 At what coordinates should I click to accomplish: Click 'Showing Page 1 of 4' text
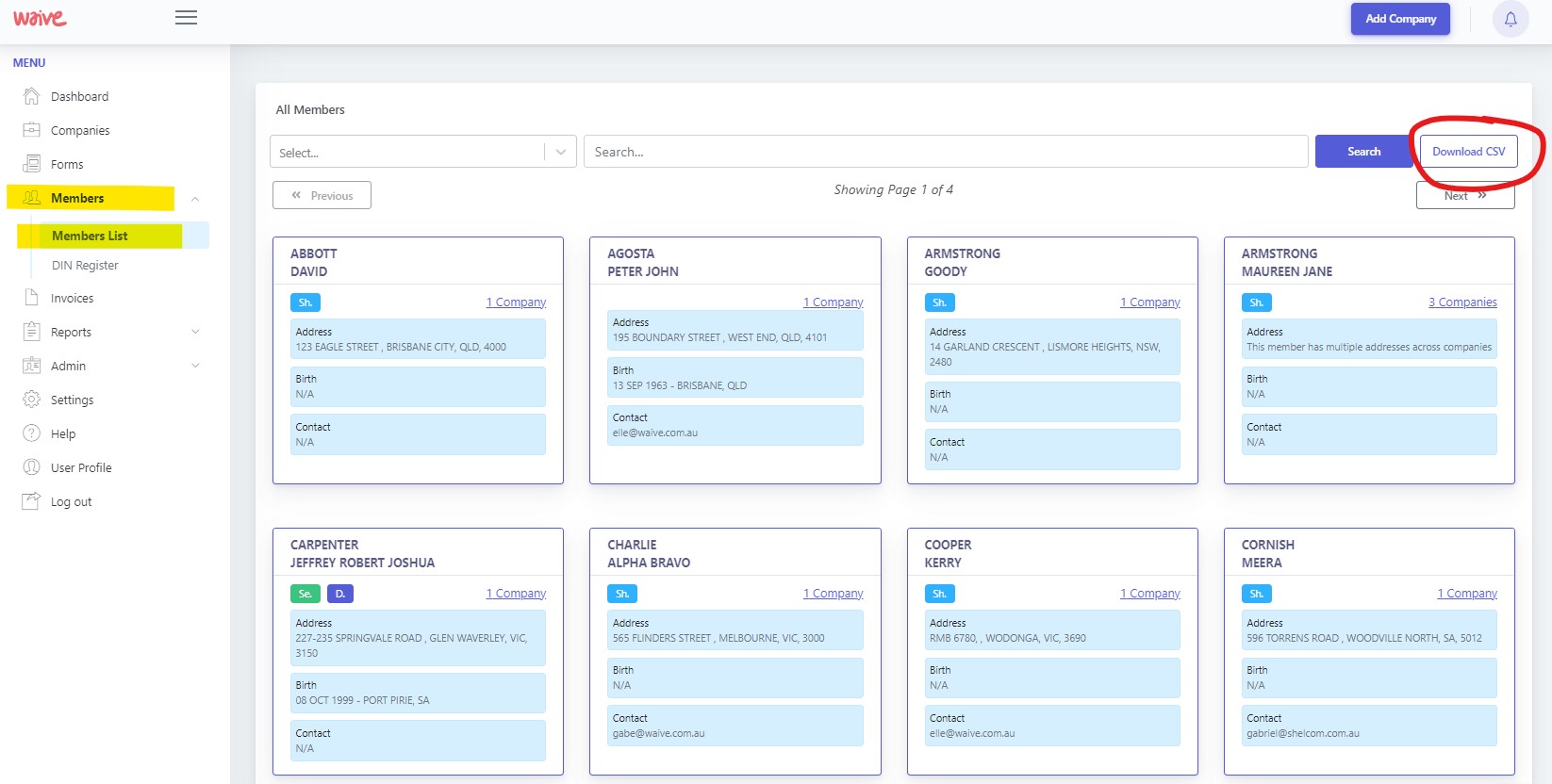pyautogui.click(x=893, y=189)
